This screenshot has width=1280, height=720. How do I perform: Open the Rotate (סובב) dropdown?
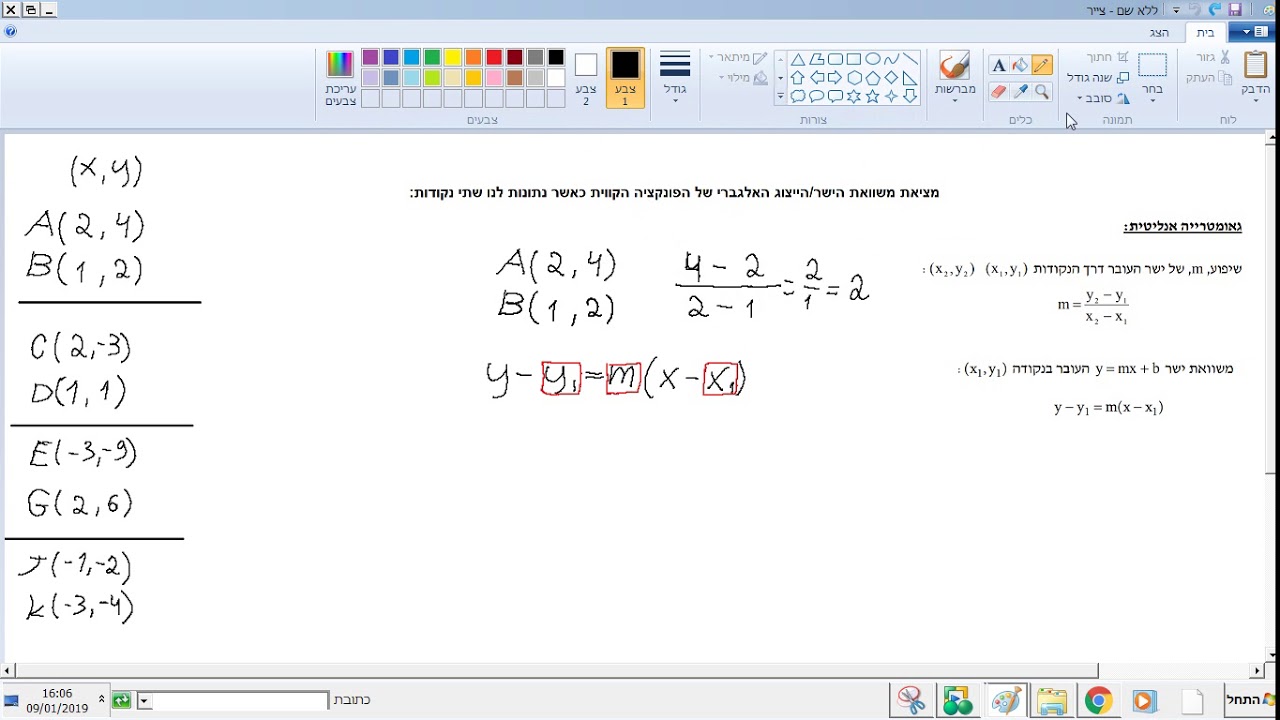(1104, 98)
